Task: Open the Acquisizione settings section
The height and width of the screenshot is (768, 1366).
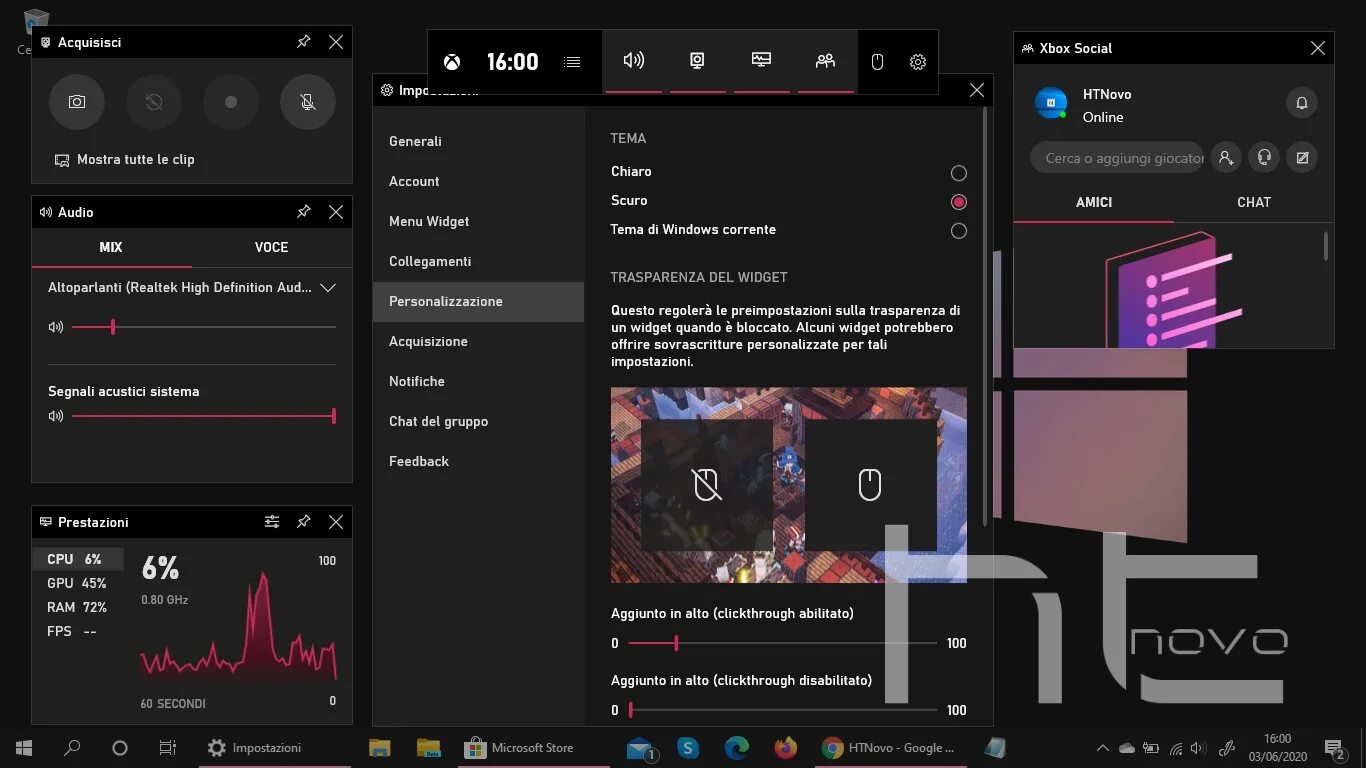Action: 478,341
